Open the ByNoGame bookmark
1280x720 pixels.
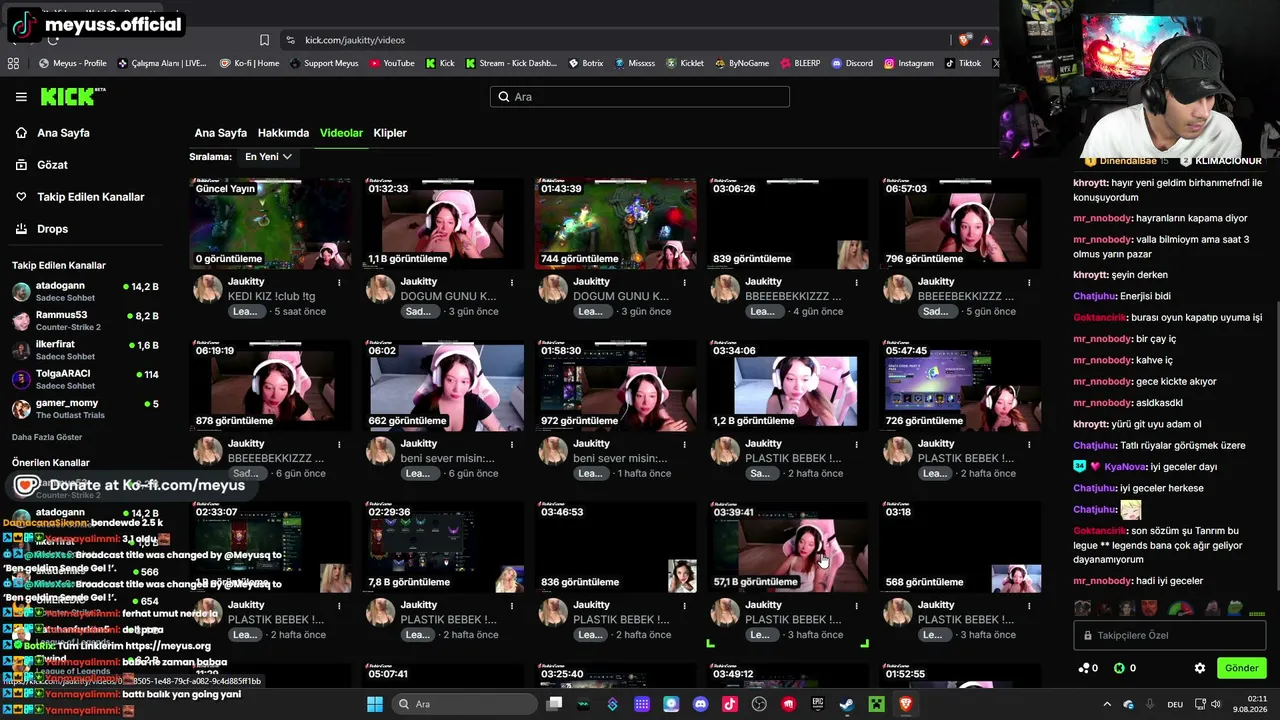pos(742,63)
